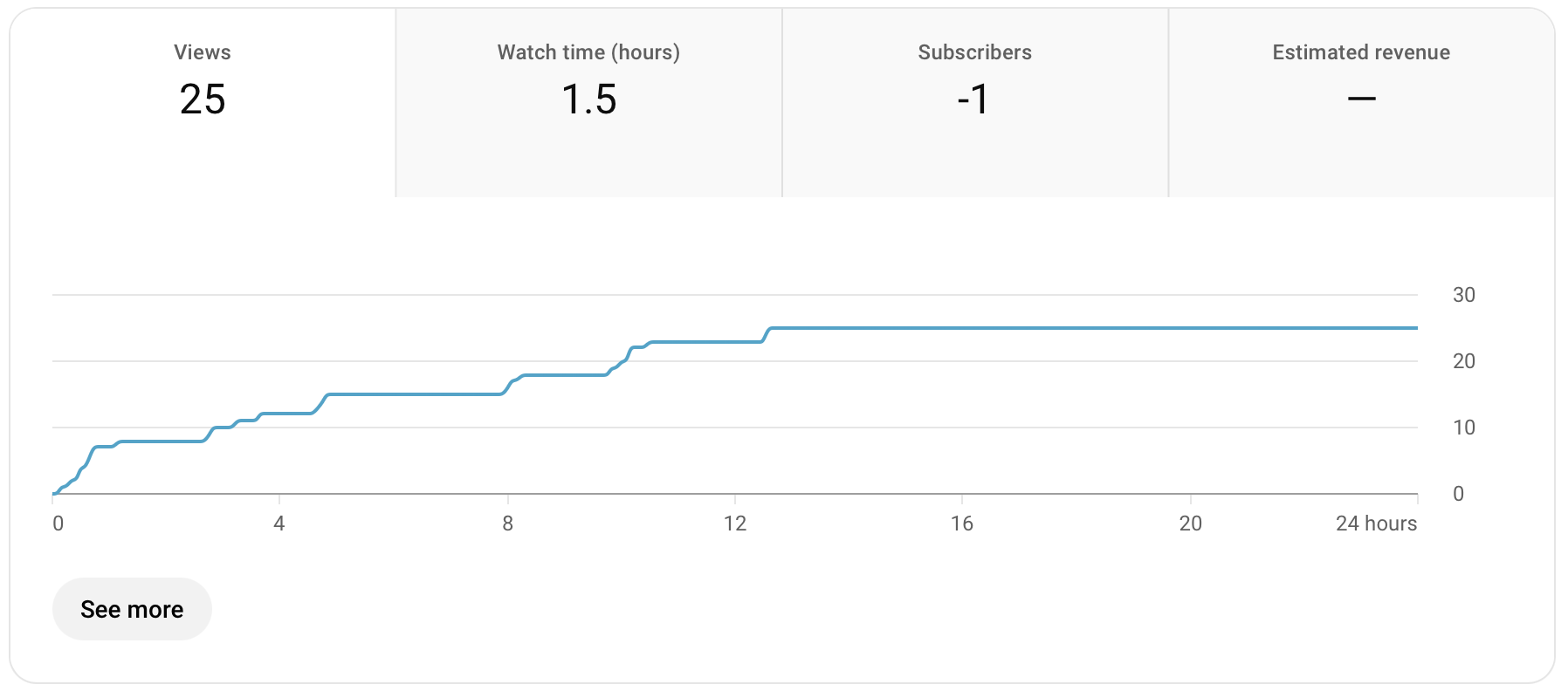Click the chart line's starting point at hour 0
The height and width of the screenshot is (698, 1568).
pyautogui.click(x=54, y=494)
